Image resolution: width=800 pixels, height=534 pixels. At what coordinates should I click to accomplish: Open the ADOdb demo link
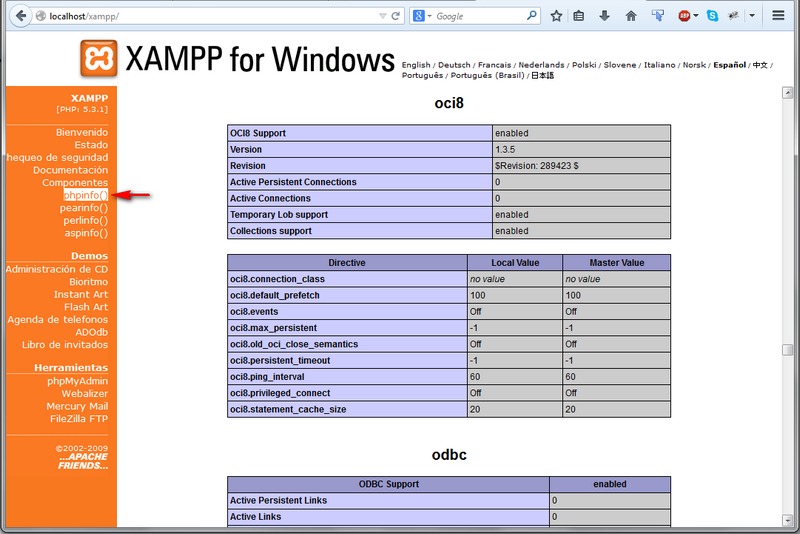pyautogui.click(x=92, y=332)
